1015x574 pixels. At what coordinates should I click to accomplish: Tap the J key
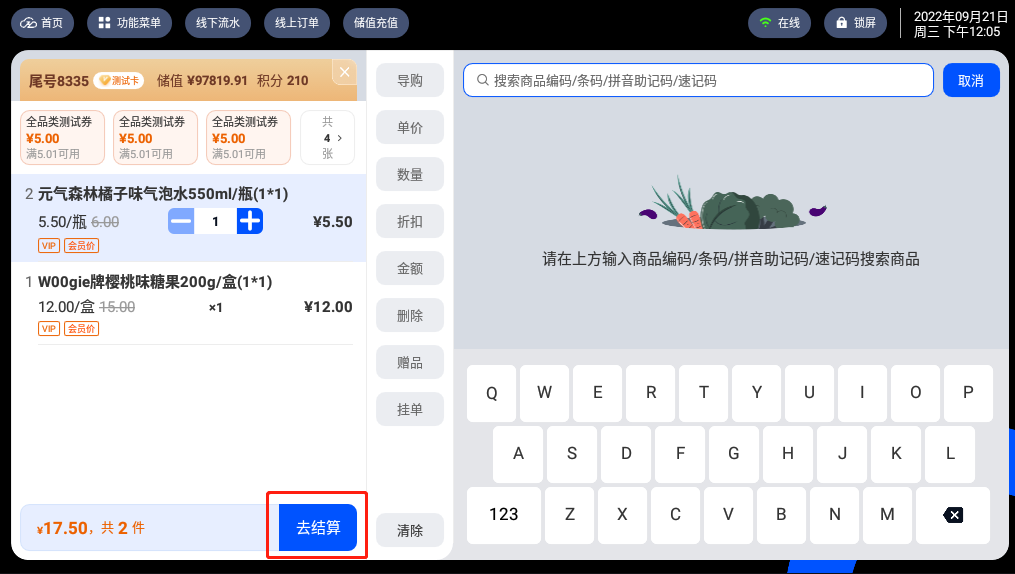[842, 454]
